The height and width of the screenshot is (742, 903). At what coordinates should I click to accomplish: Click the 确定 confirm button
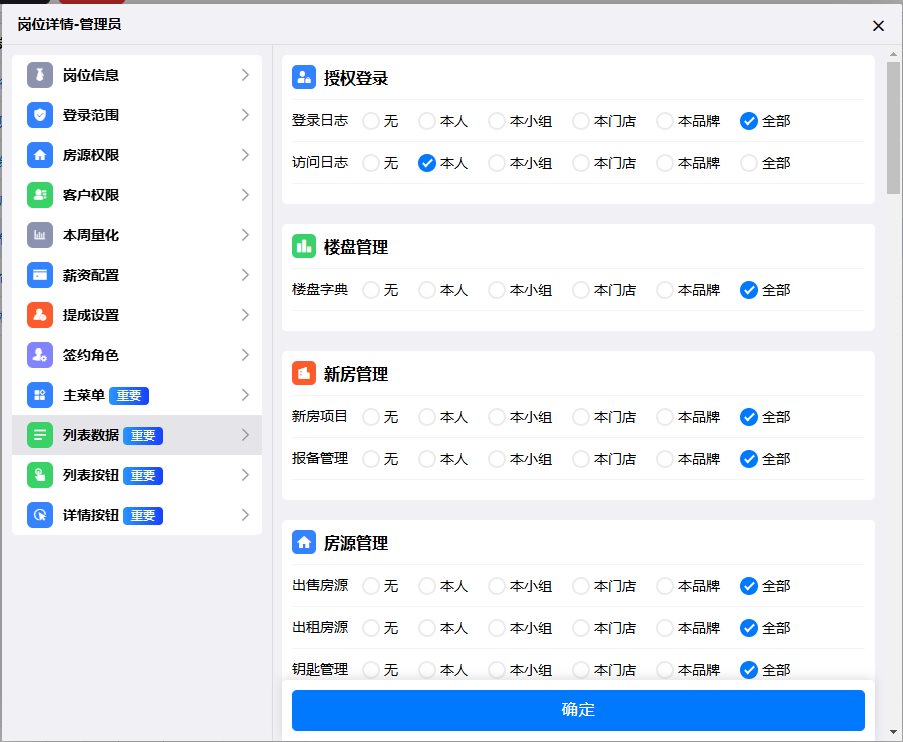(578, 710)
